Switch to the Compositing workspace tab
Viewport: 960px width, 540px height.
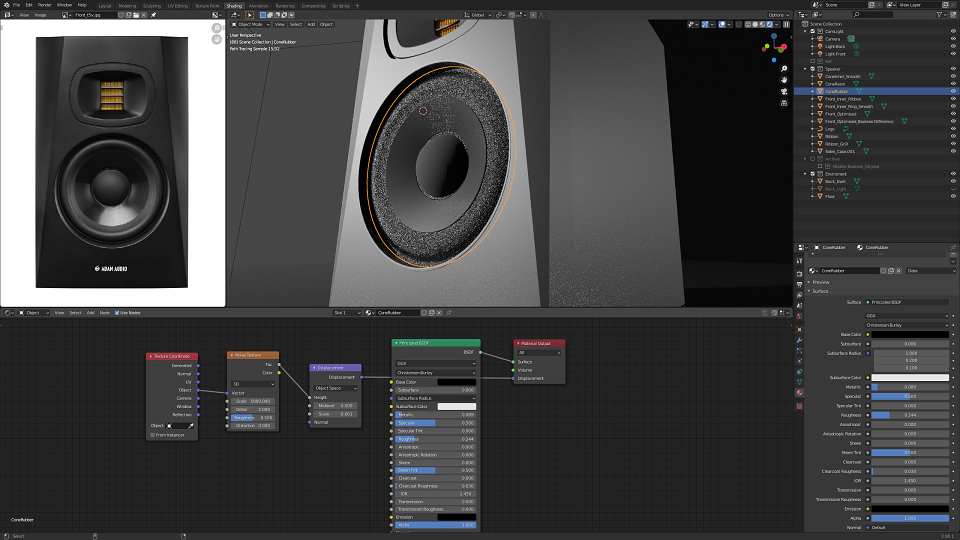click(x=313, y=6)
